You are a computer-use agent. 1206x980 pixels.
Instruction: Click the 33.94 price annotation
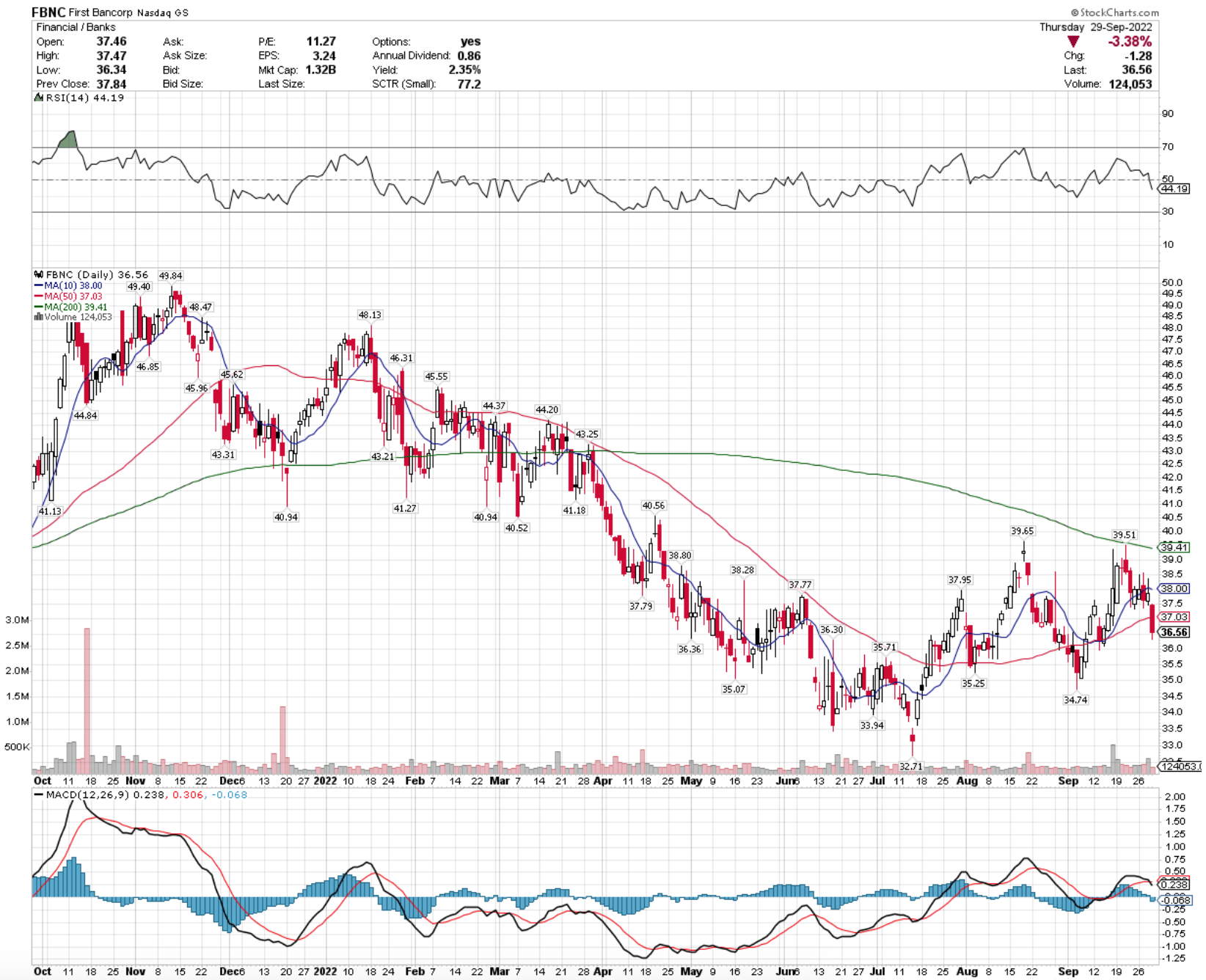click(871, 725)
